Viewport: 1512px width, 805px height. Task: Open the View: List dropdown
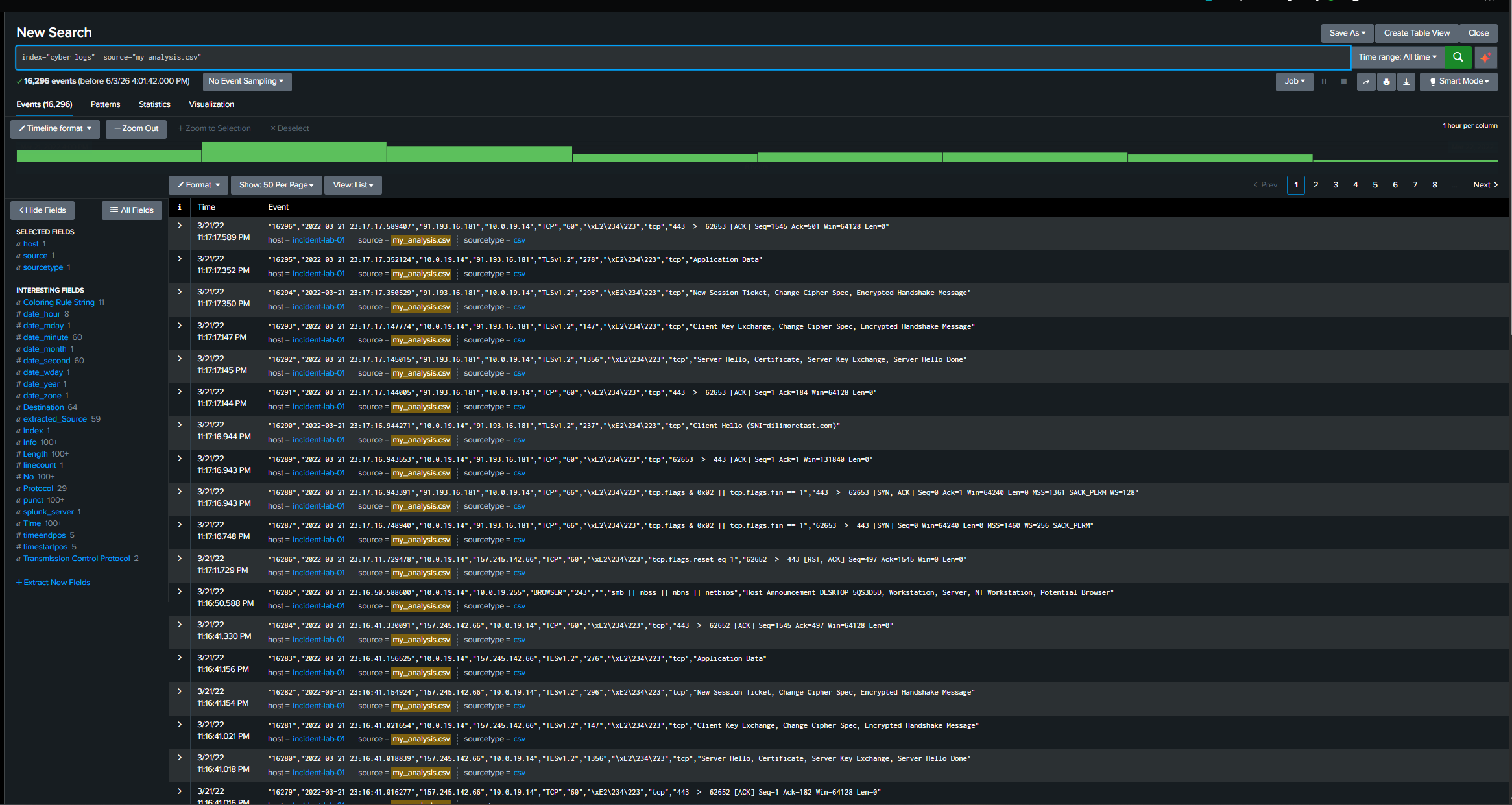tap(353, 185)
